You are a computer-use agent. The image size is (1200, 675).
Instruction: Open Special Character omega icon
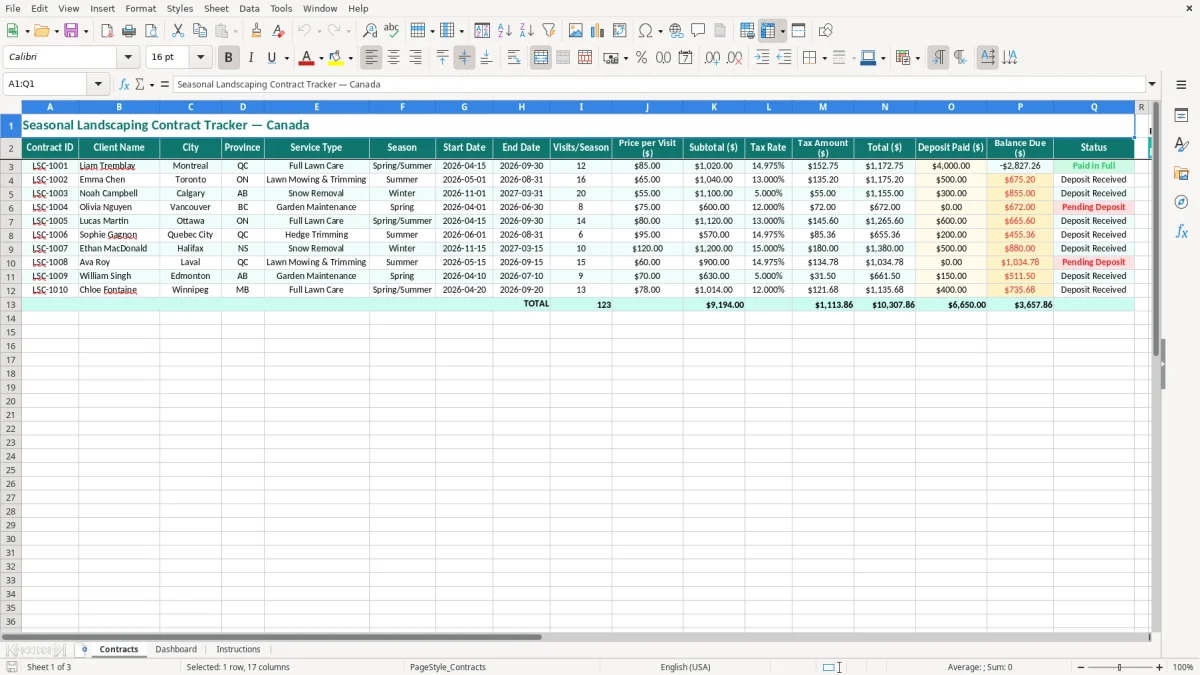645,31
